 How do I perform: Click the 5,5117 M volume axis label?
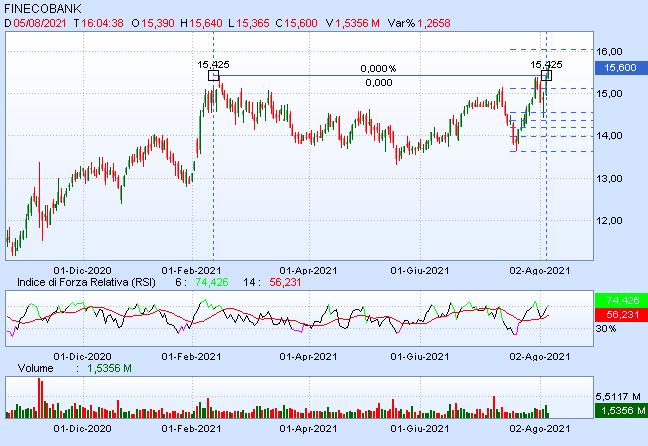point(619,397)
